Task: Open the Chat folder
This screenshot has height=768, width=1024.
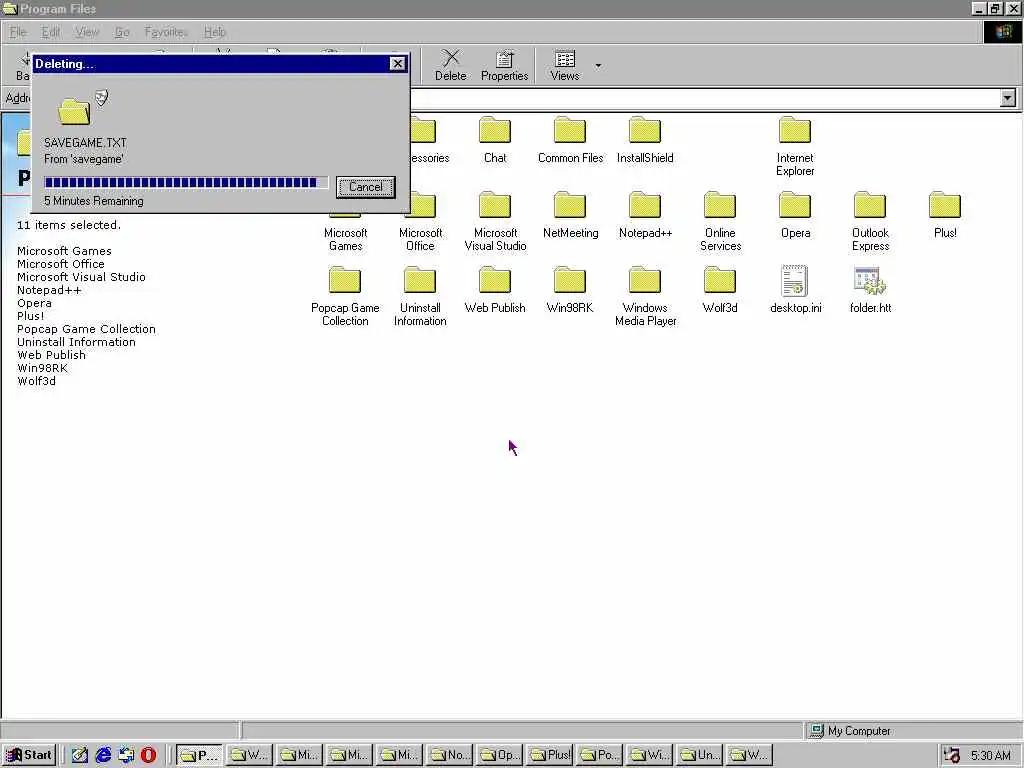Action: 495,140
